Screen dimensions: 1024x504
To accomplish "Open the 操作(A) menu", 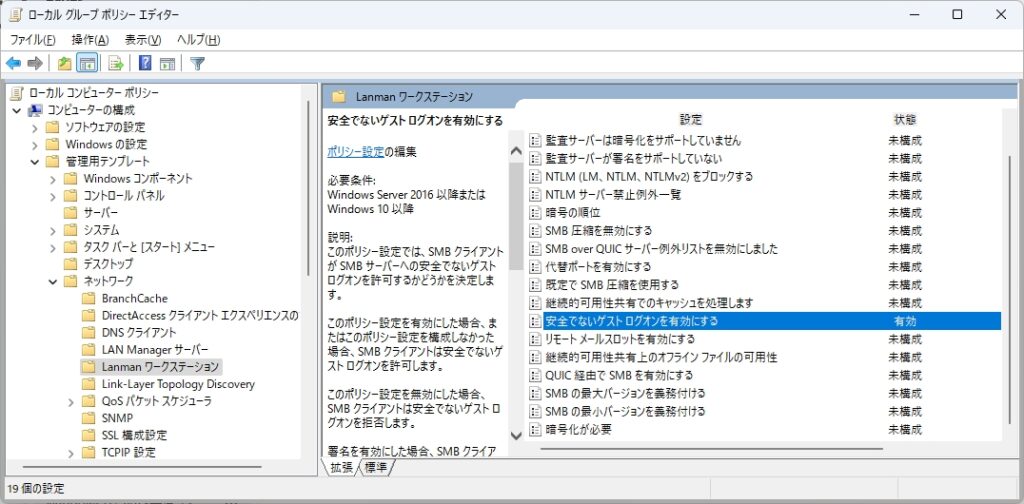I will (90, 40).
